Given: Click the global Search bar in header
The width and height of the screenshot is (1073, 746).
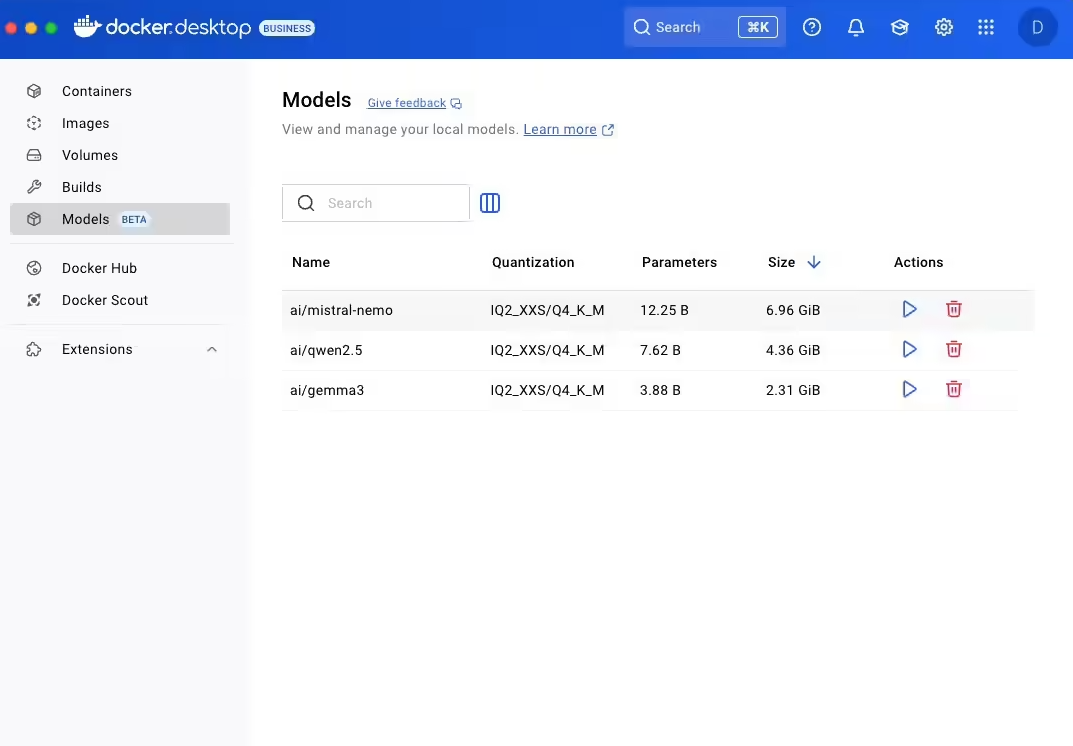Looking at the screenshot, I should tap(705, 27).
